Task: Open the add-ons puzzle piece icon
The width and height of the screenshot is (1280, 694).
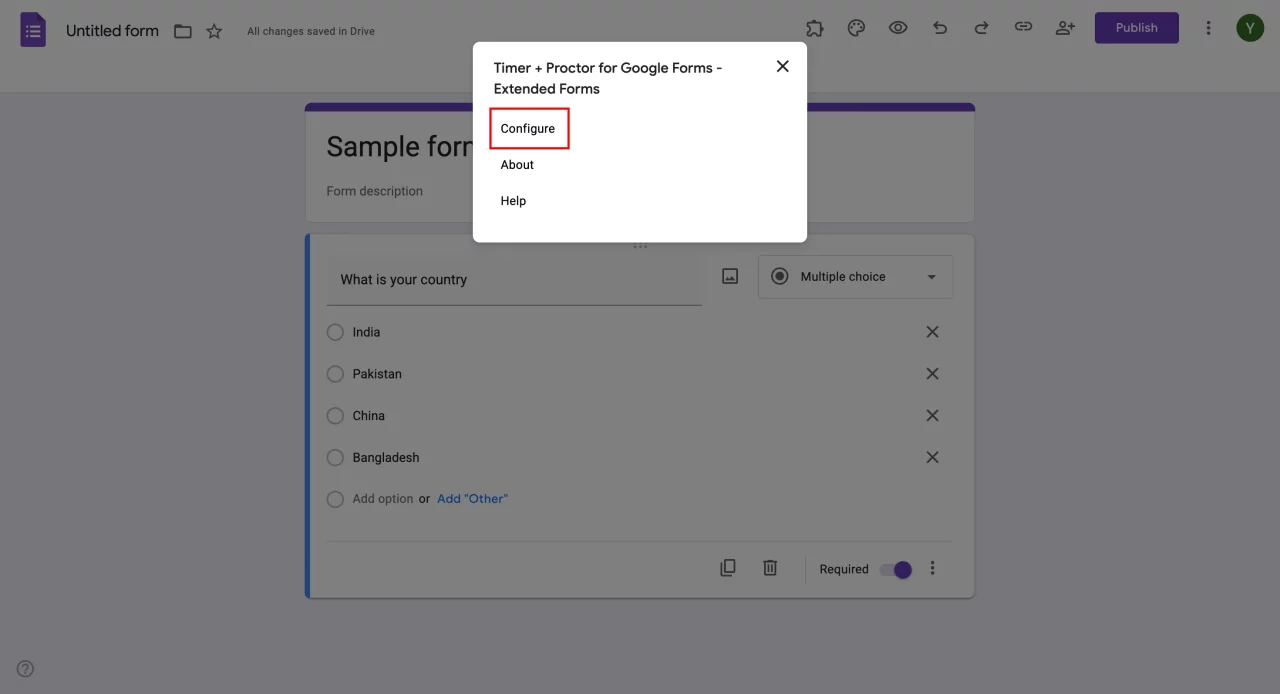Action: (x=814, y=27)
